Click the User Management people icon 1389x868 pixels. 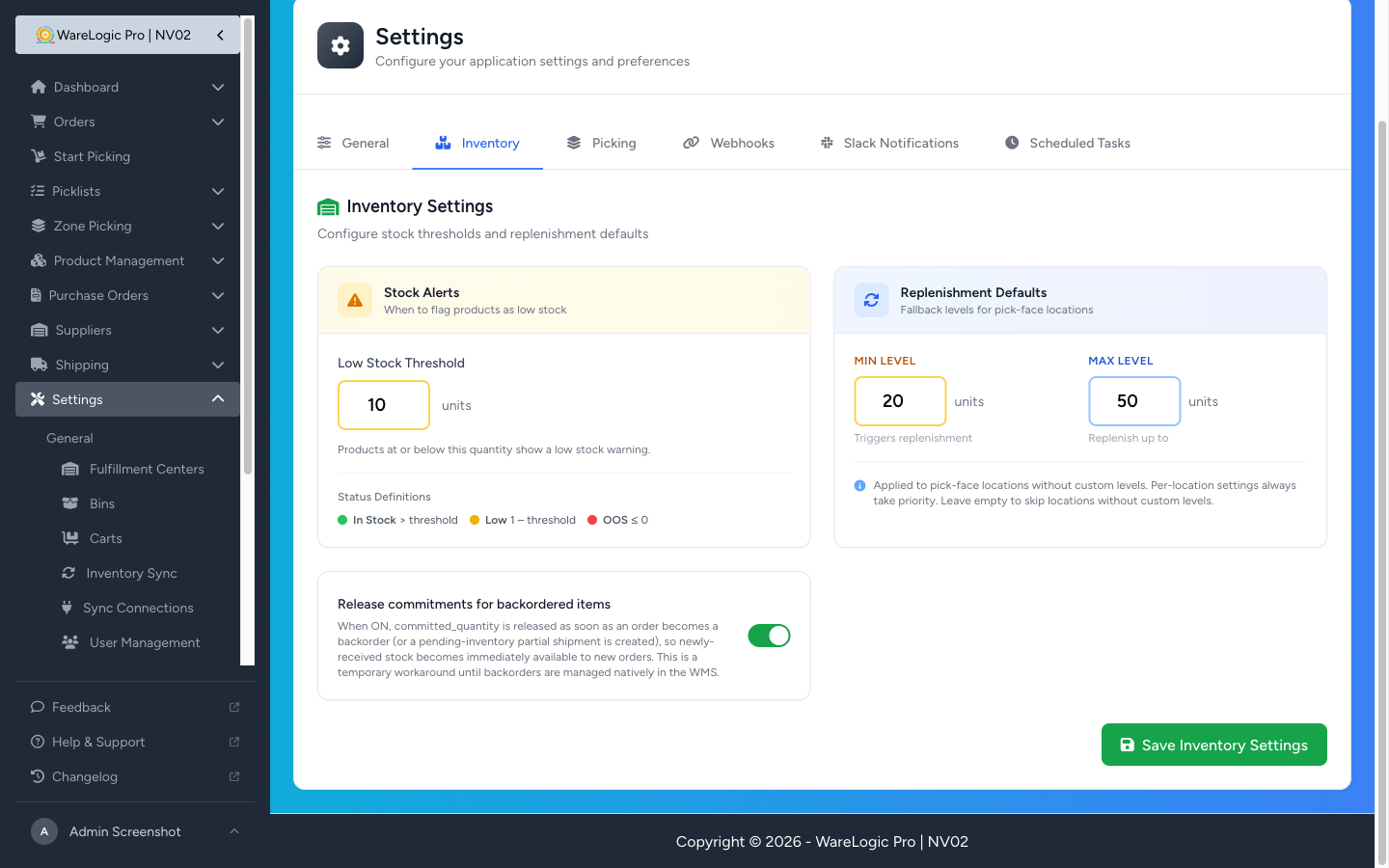[70, 642]
